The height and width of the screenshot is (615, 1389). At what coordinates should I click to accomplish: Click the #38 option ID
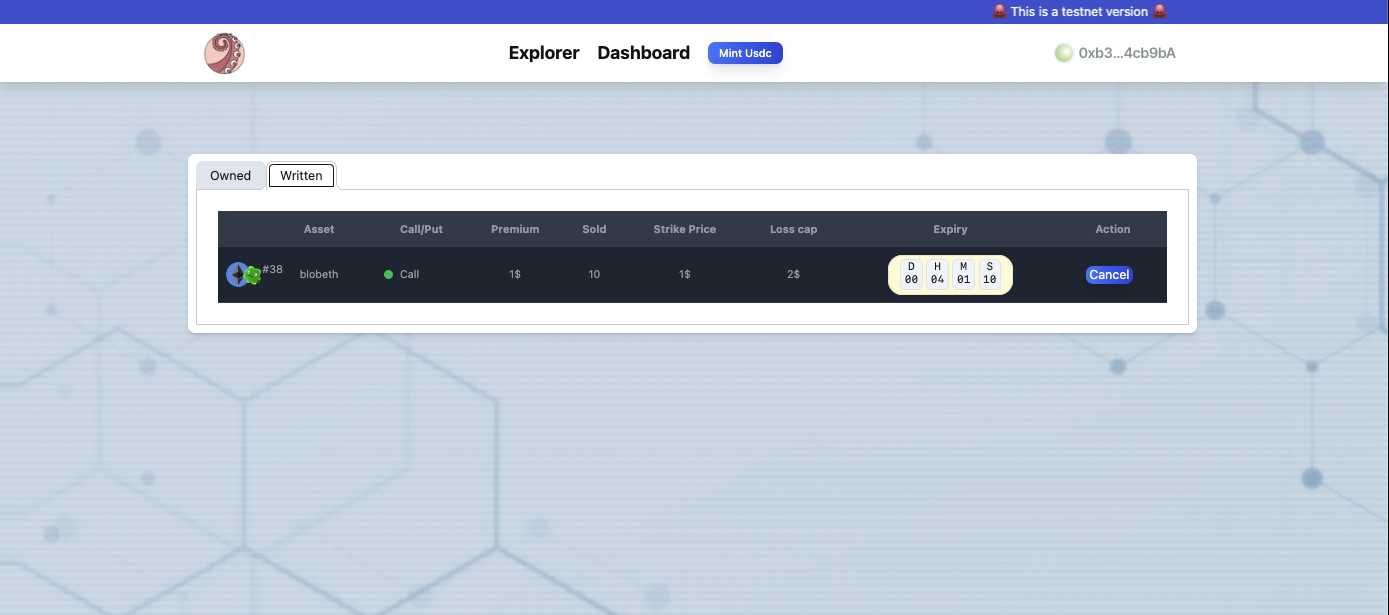tap(272, 270)
